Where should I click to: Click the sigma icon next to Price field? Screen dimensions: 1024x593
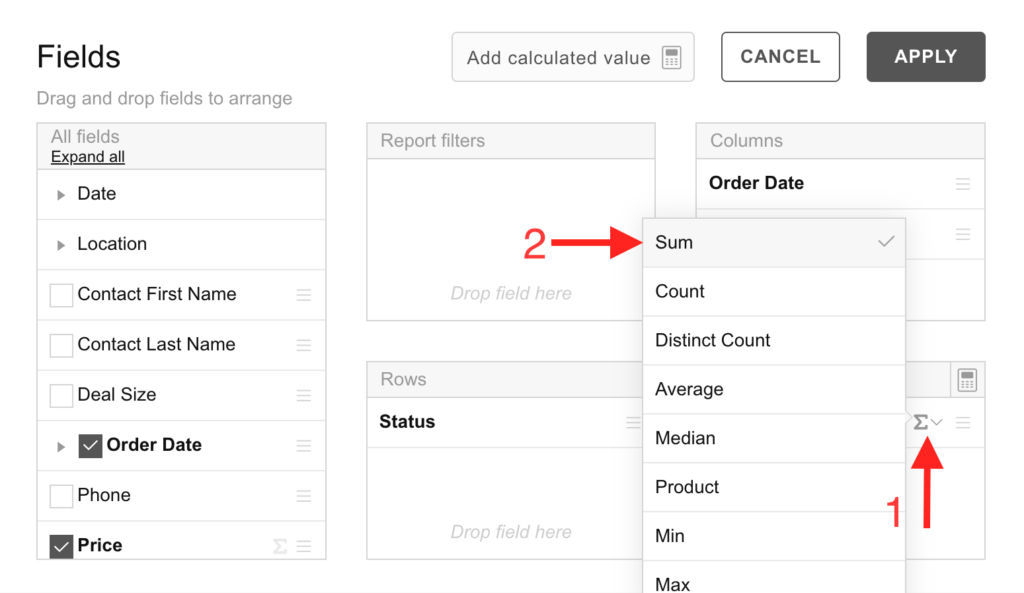point(279,545)
